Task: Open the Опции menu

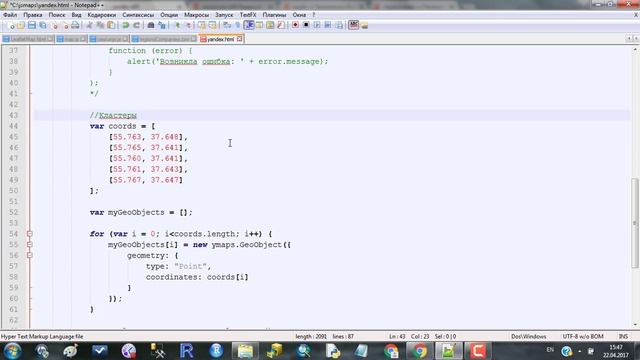Action: [x=169, y=15]
